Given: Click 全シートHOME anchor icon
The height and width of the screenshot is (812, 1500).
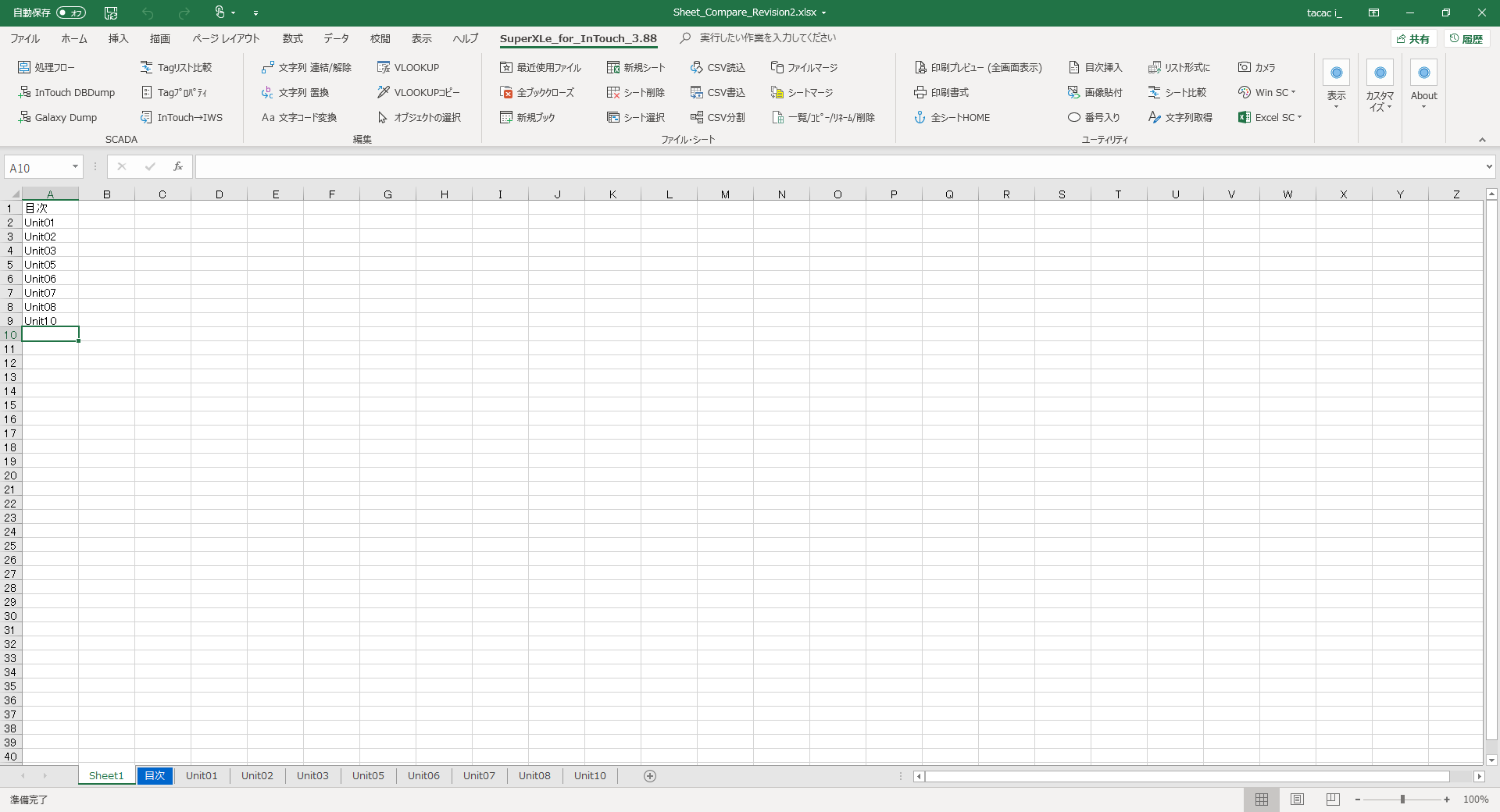Looking at the screenshot, I should (920, 117).
